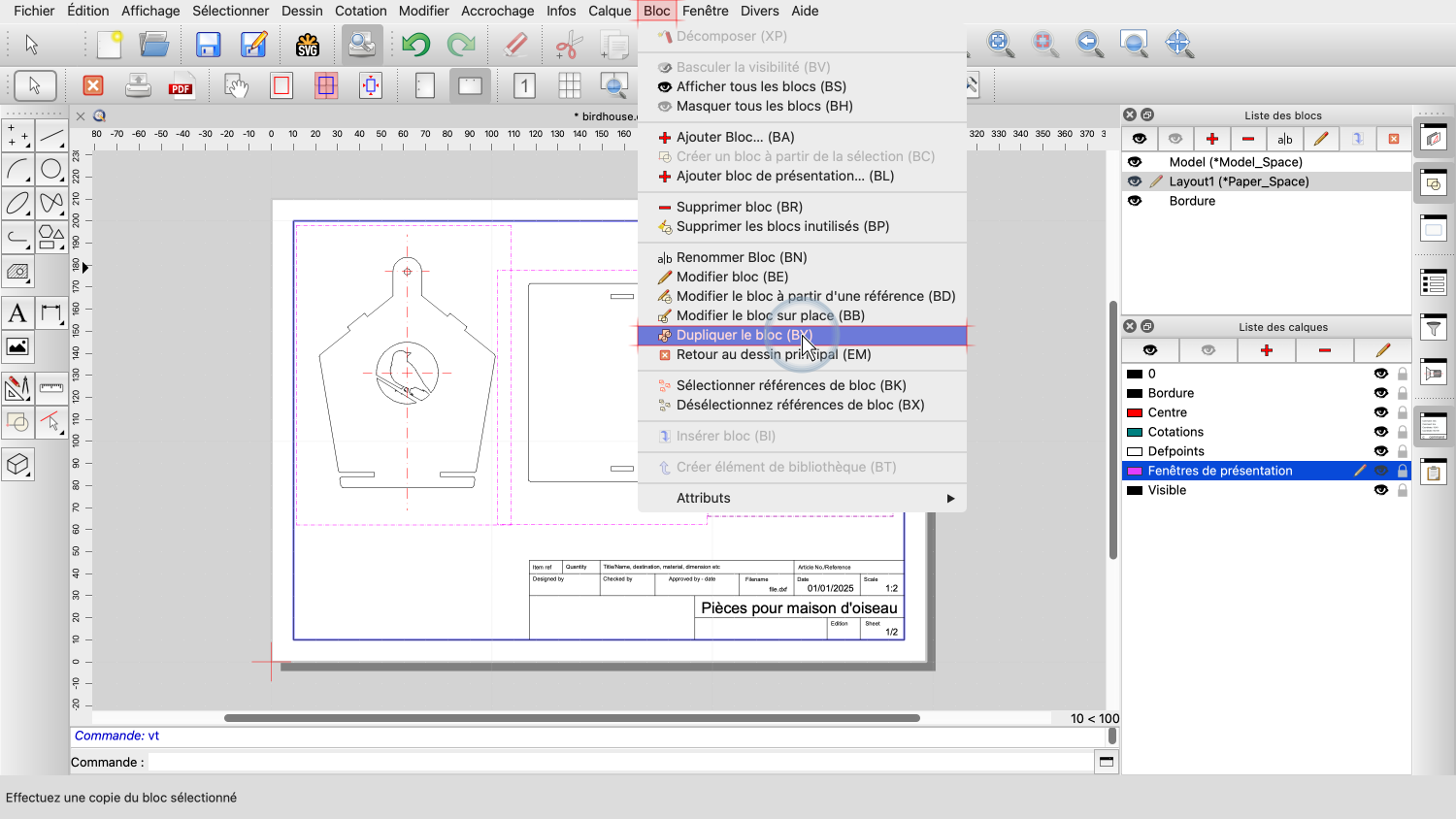Click the PDF export icon
This screenshot has width=1456, height=819.
coord(181,86)
